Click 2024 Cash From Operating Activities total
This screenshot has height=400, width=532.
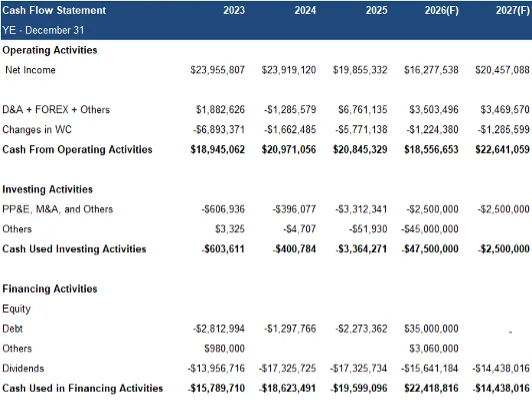tap(289, 150)
